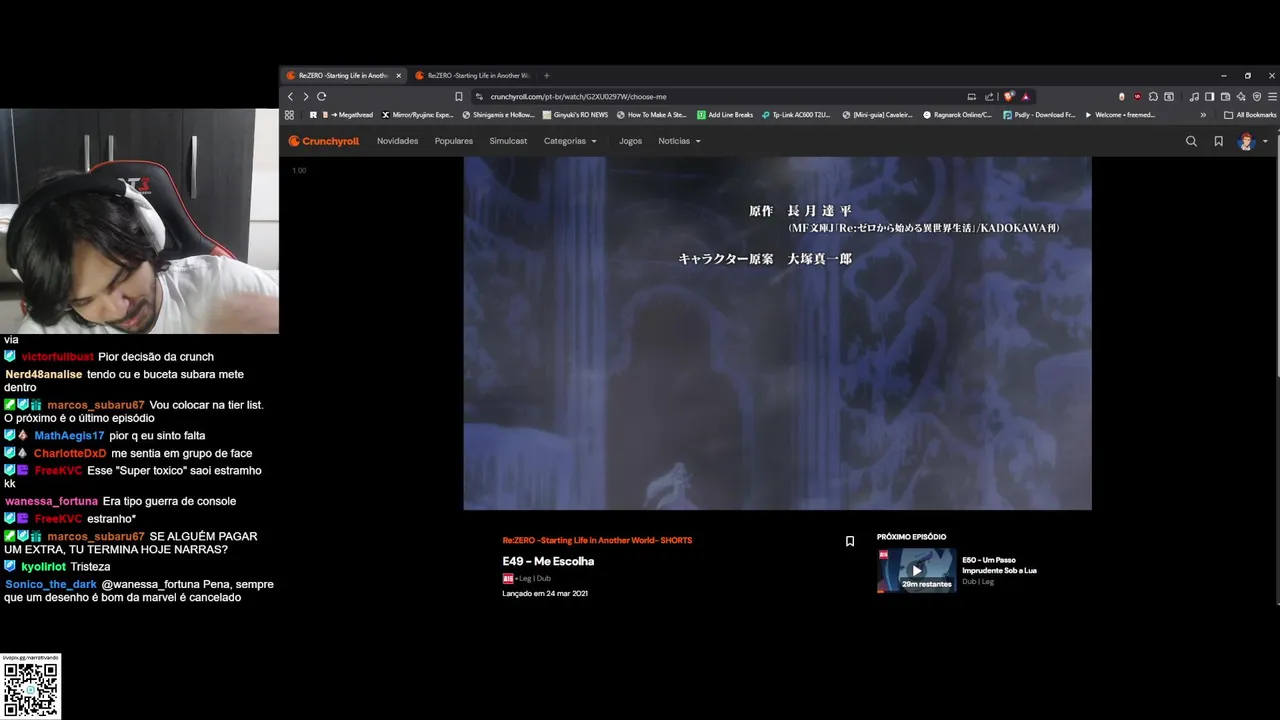Open the Crunchyroll watchlist bookmark icon
The width and height of the screenshot is (1280, 720).
click(1218, 141)
